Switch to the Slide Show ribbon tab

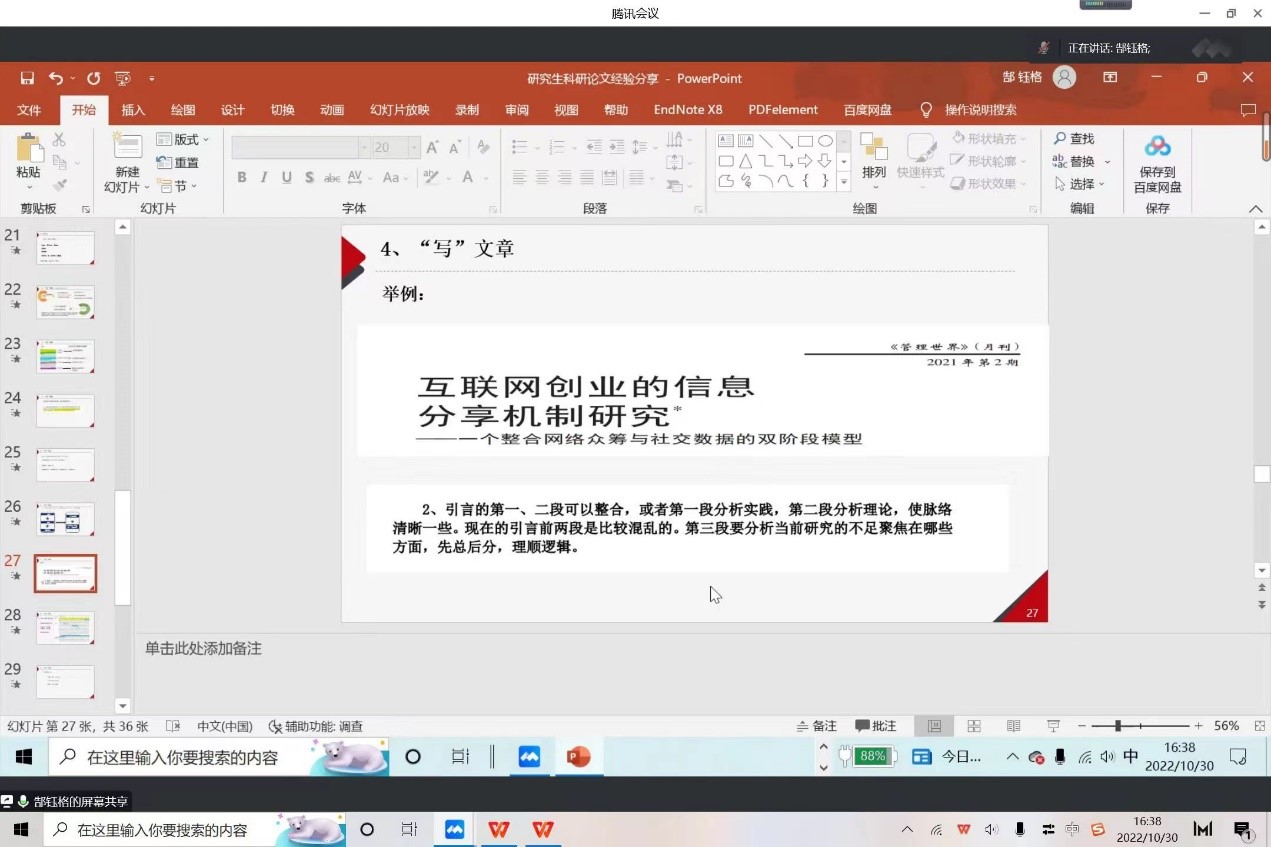tap(399, 110)
